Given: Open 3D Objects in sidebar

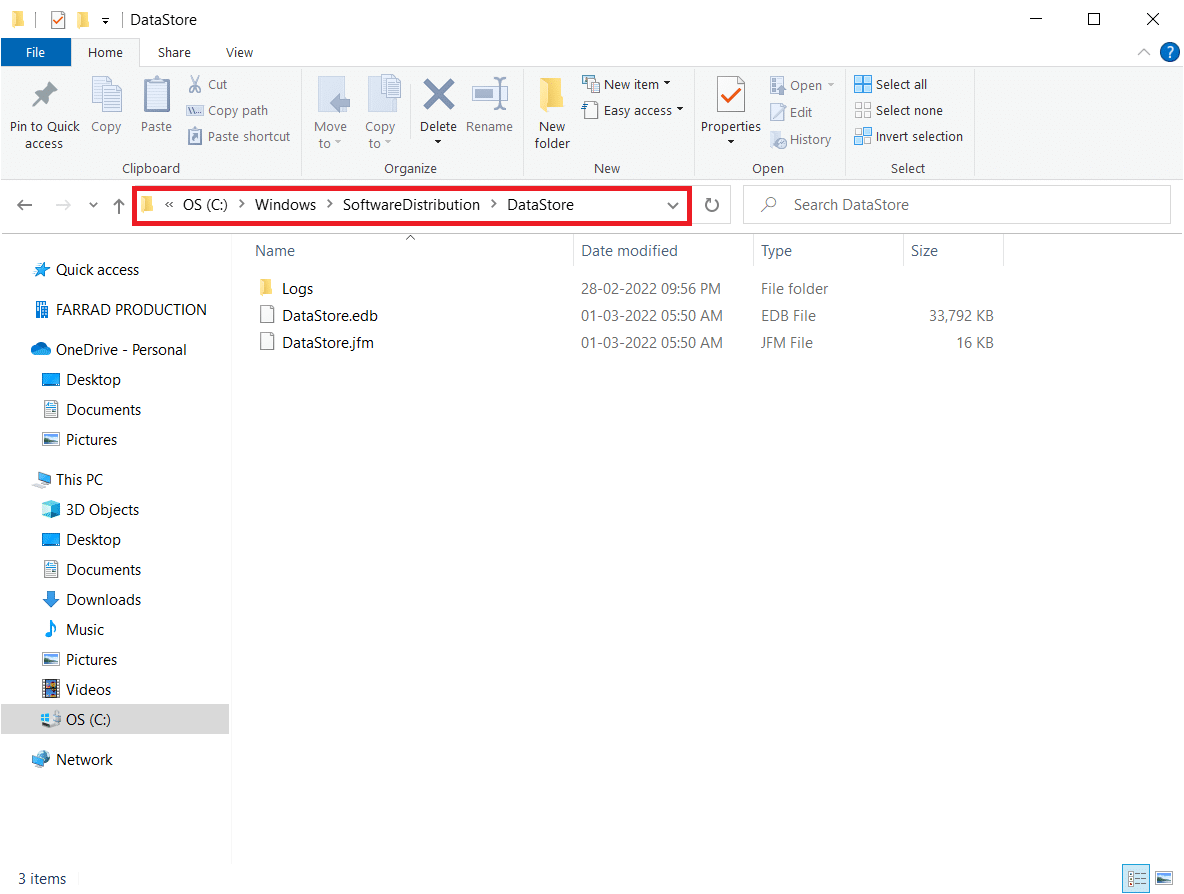Looking at the screenshot, I should coord(102,510).
